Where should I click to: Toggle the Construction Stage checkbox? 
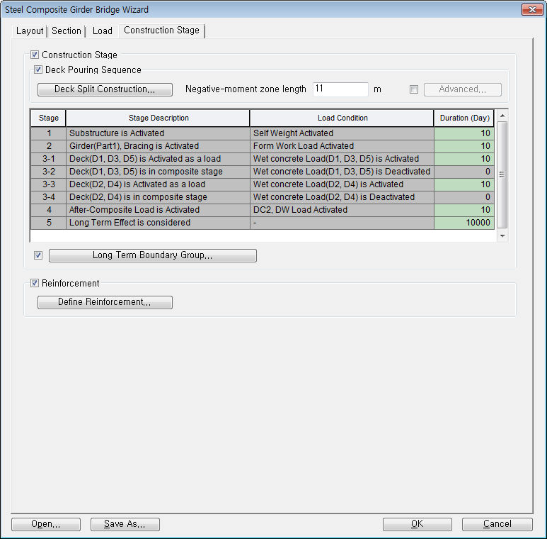point(34,55)
